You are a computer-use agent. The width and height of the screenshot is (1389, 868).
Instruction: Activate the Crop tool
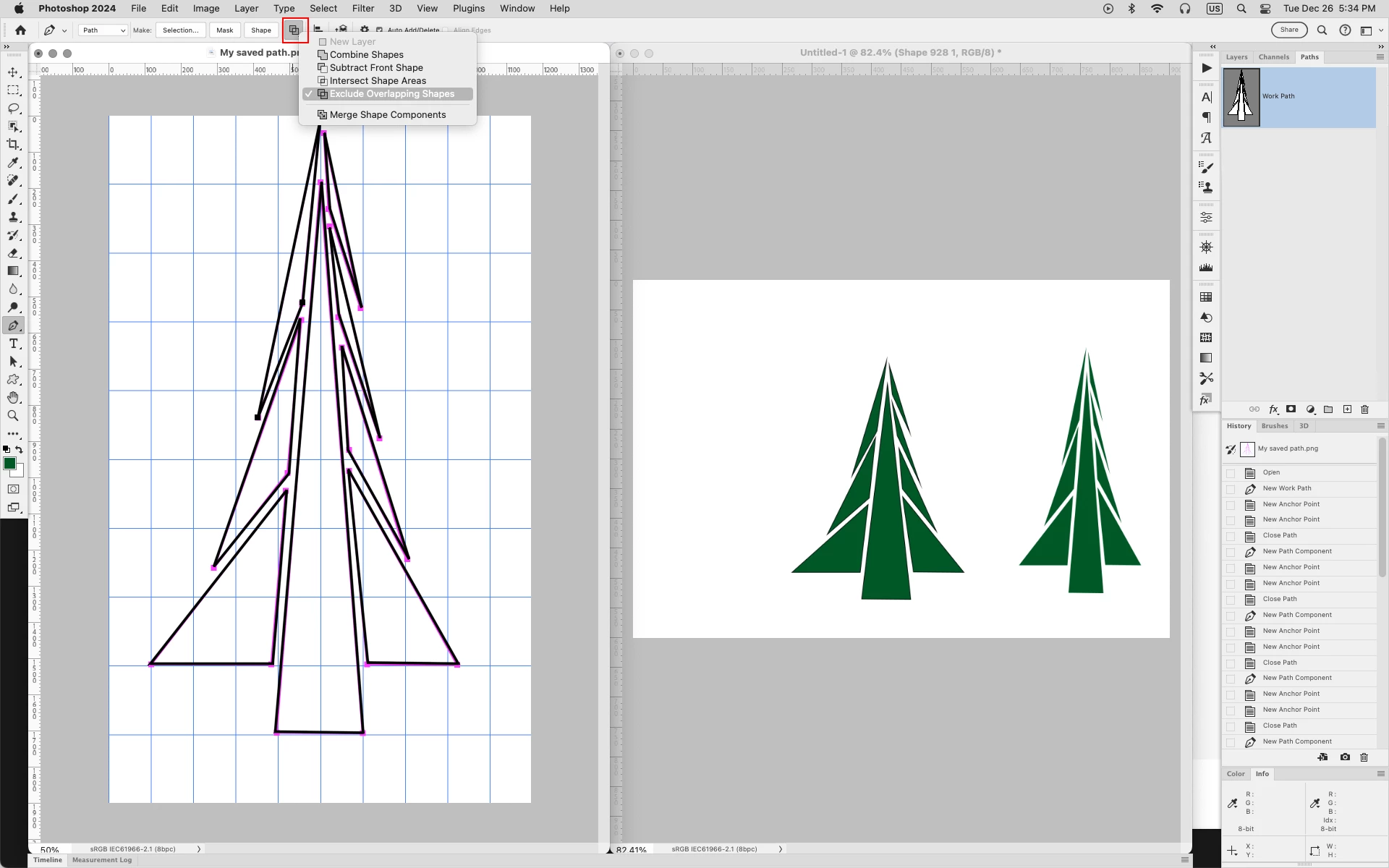(13, 145)
